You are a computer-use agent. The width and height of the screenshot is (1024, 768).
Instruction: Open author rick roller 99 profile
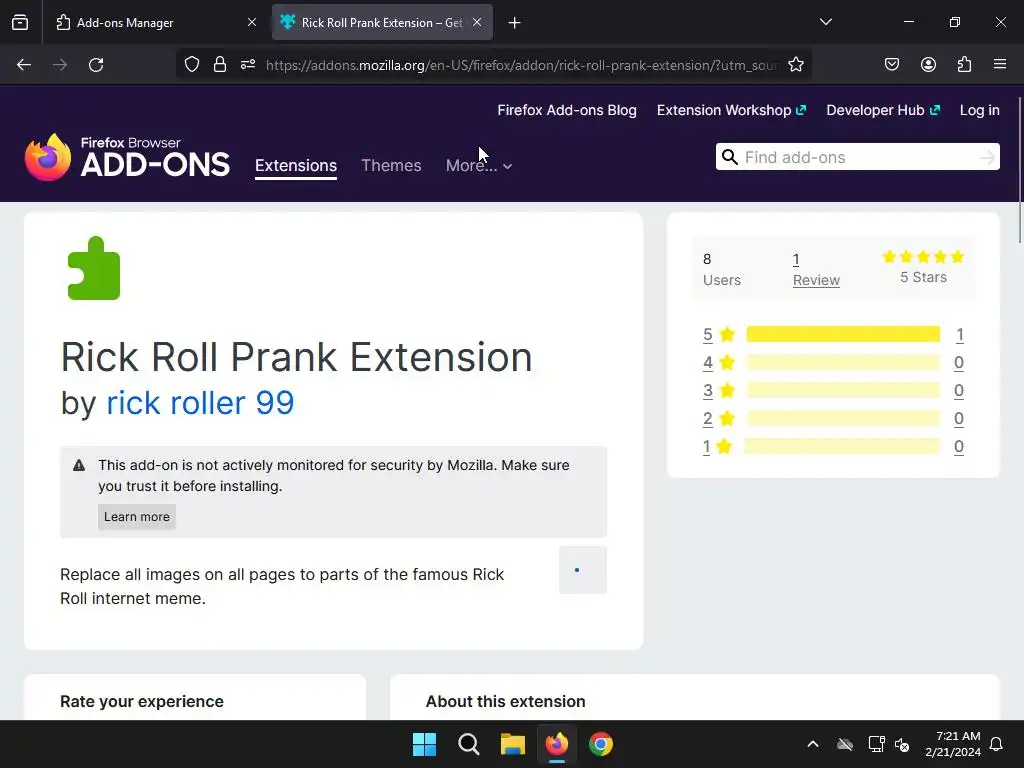point(200,402)
